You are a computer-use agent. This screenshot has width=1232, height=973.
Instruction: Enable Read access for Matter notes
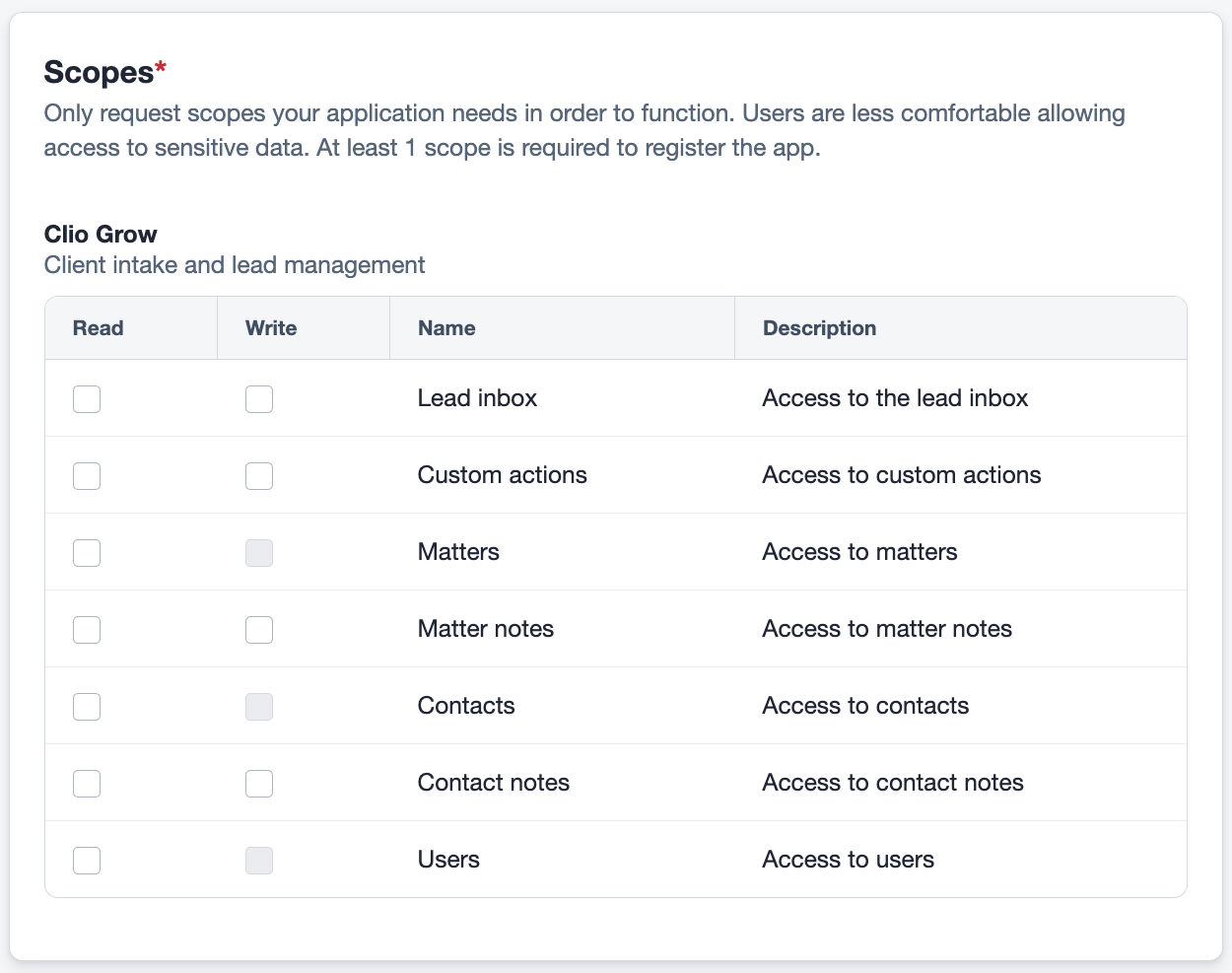[x=86, y=629]
